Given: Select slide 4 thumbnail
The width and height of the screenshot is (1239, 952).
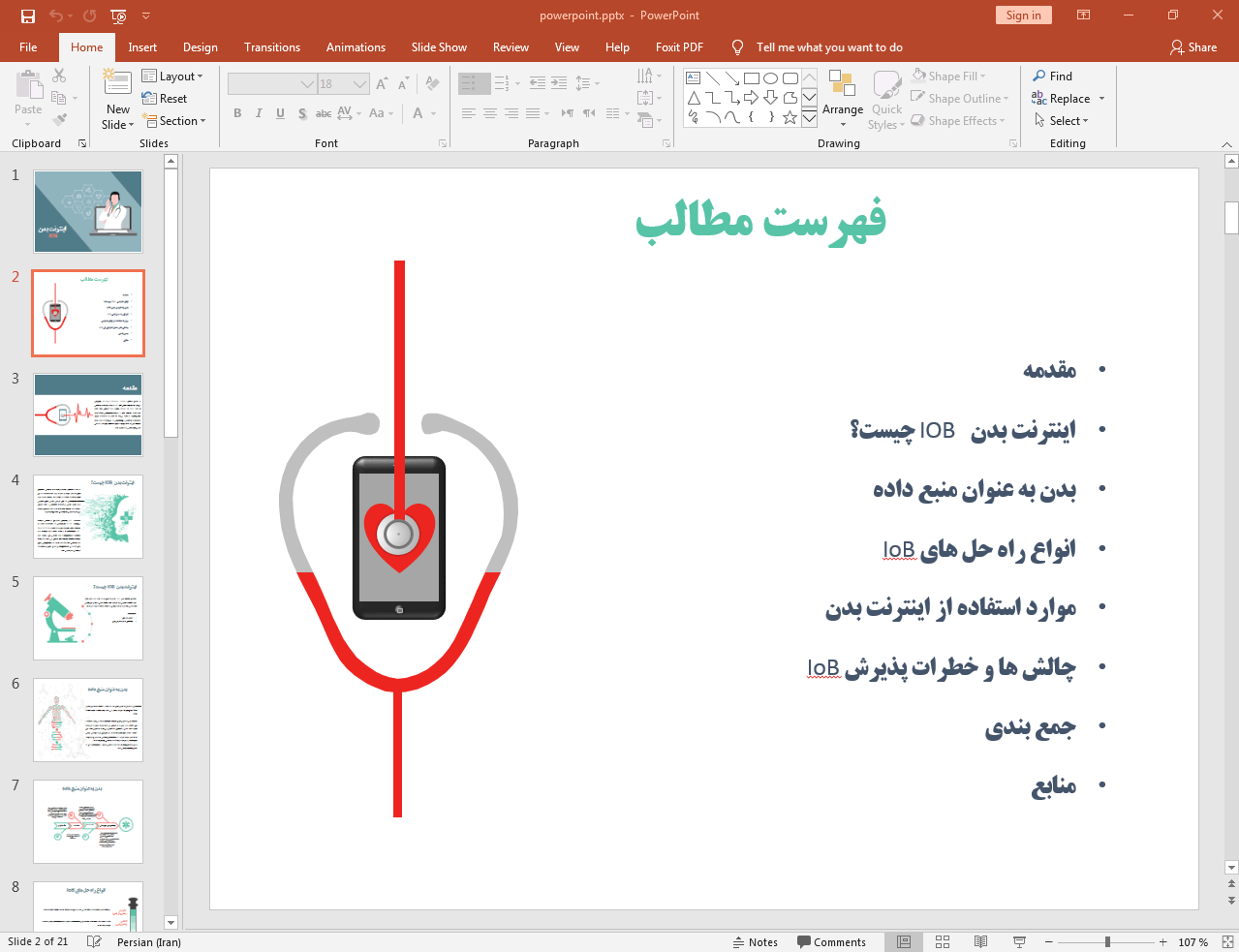Looking at the screenshot, I should [88, 516].
